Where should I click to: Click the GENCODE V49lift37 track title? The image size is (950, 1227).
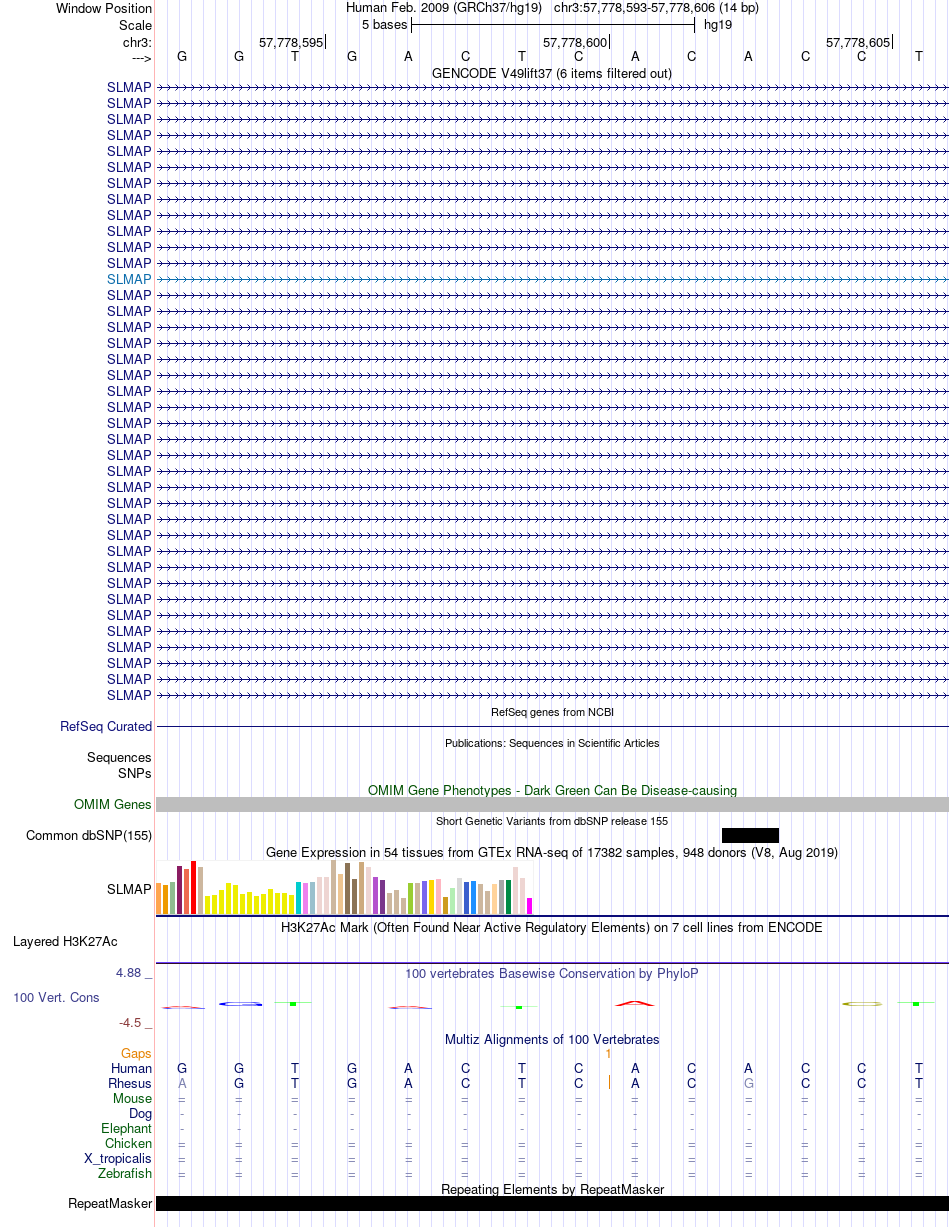pyautogui.click(x=552, y=73)
